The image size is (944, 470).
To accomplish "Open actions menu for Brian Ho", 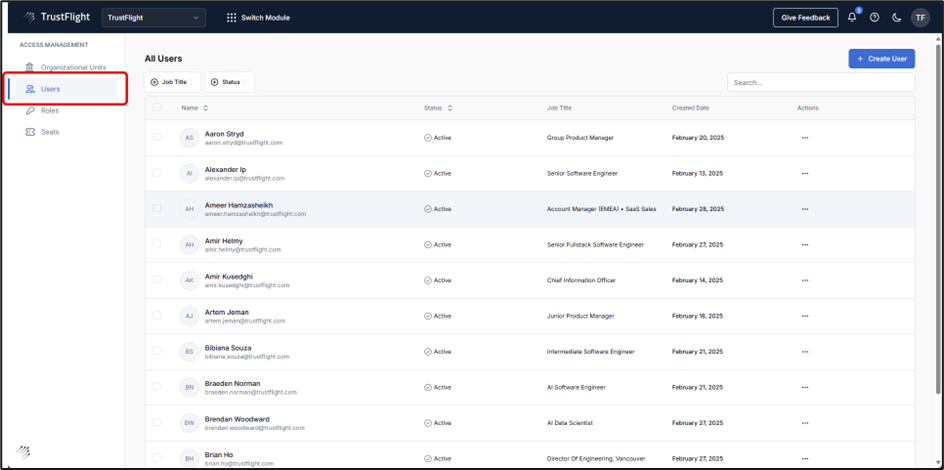I will point(805,459).
